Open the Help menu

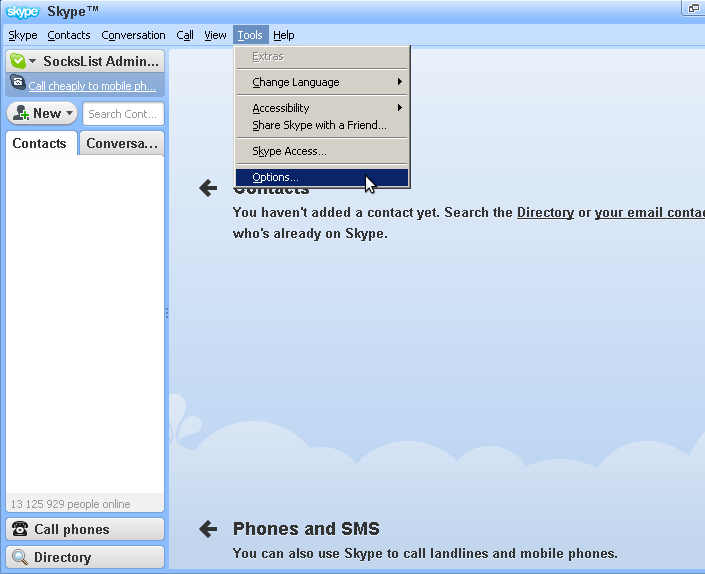[284, 35]
